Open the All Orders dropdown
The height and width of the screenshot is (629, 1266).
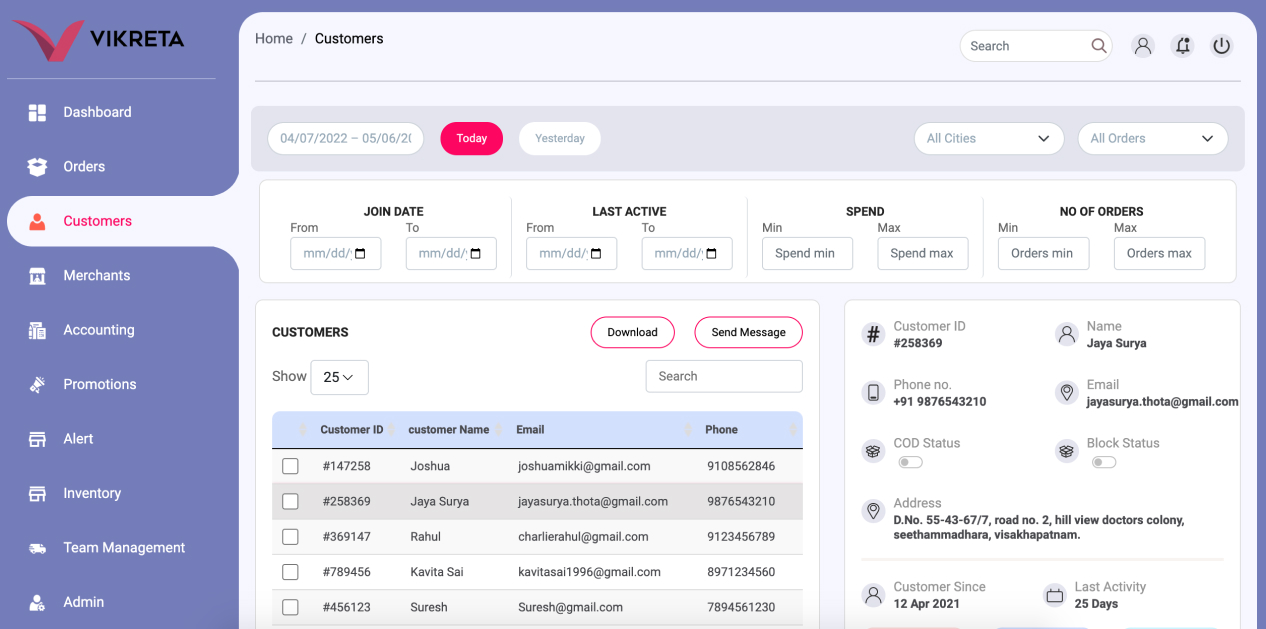click(1152, 139)
